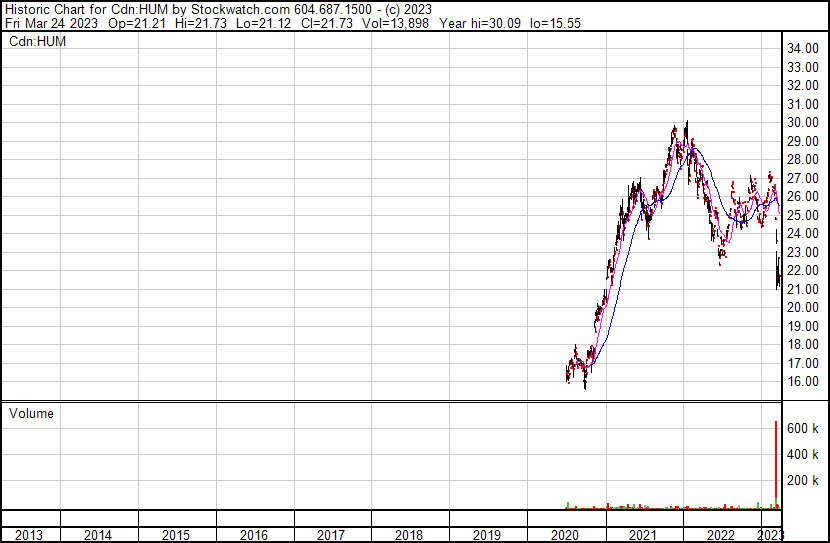This screenshot has height=543, width=830.
Task: Click the 34.00 price axis label
Action: (x=804, y=49)
